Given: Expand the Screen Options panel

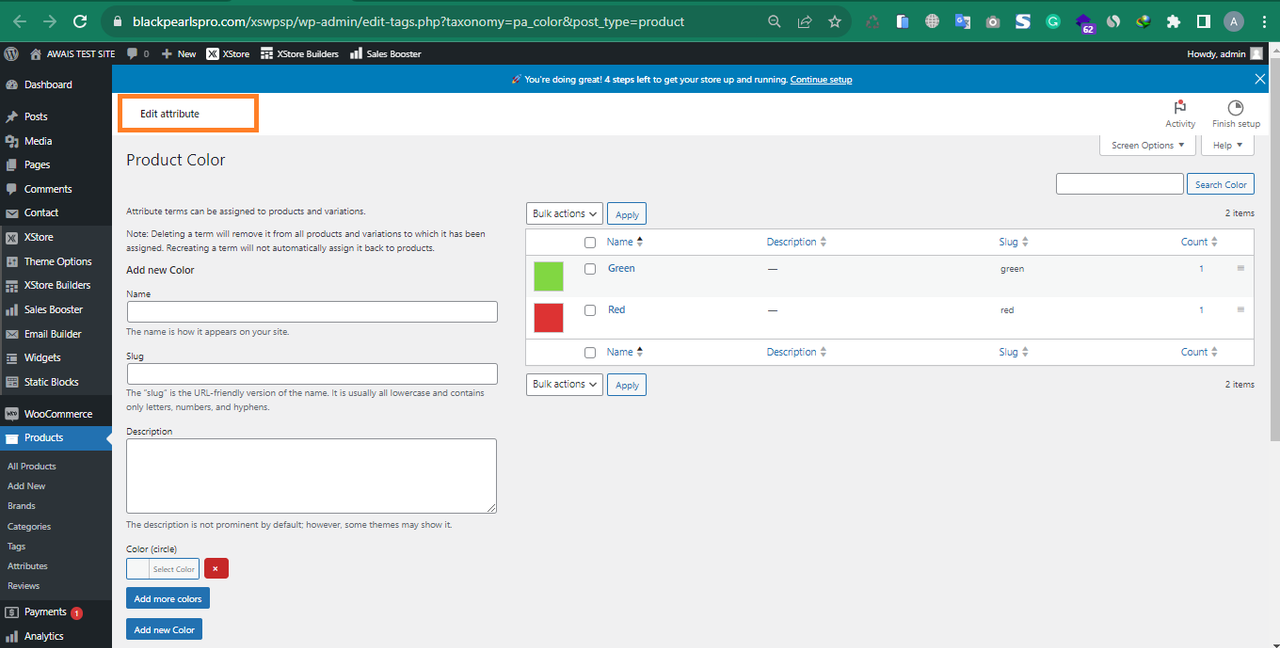Looking at the screenshot, I should coord(1147,145).
